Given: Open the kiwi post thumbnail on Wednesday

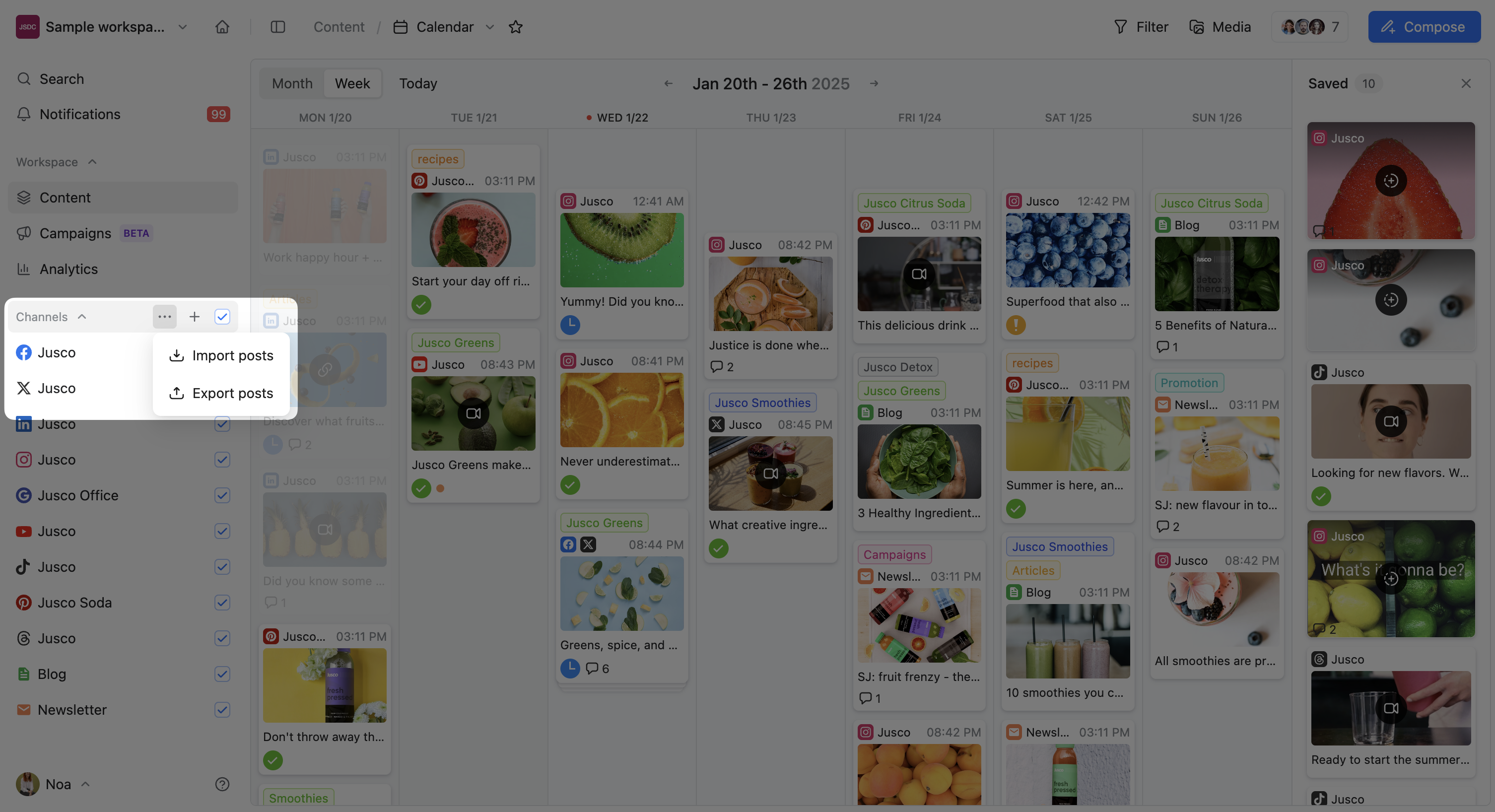Looking at the screenshot, I should click(x=621, y=250).
